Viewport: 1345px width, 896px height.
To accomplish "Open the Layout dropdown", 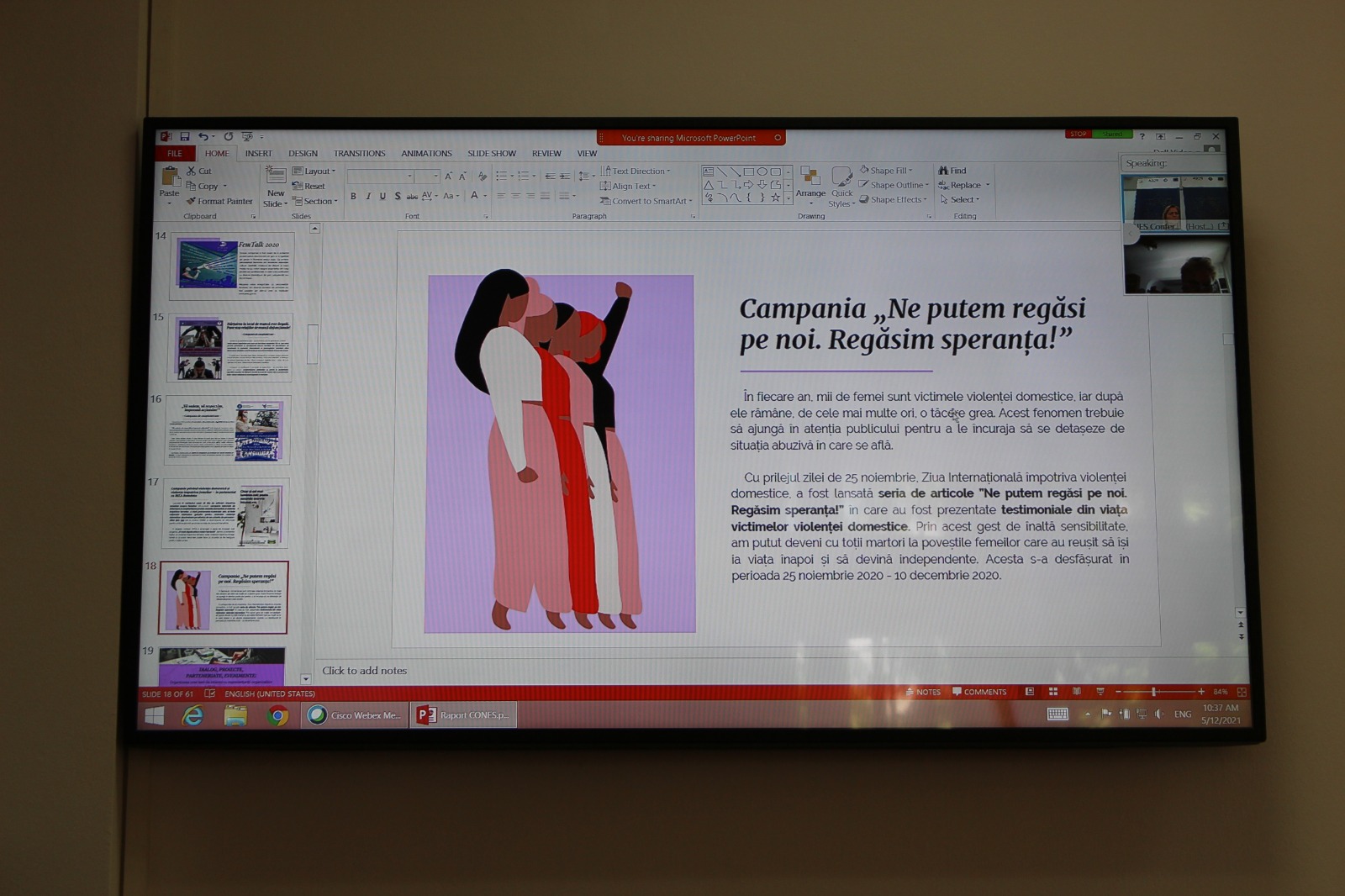I will pyautogui.click(x=314, y=171).
